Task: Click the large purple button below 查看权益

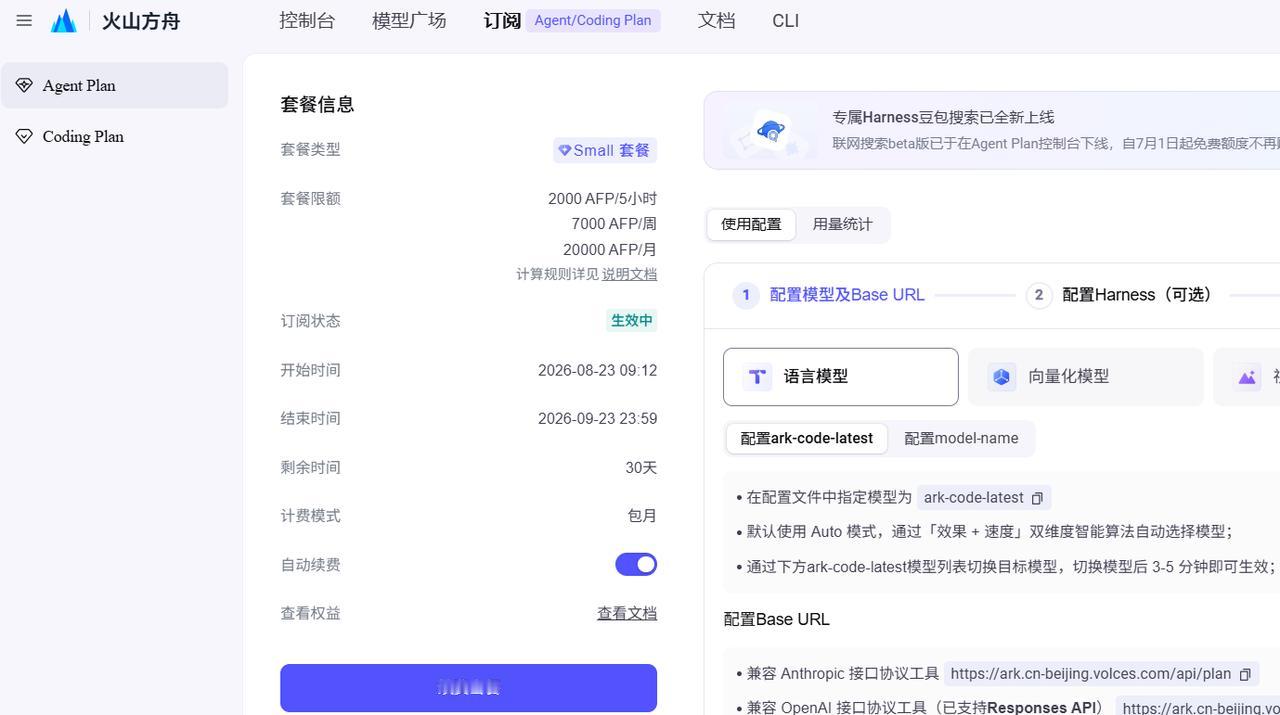Action: coord(468,688)
